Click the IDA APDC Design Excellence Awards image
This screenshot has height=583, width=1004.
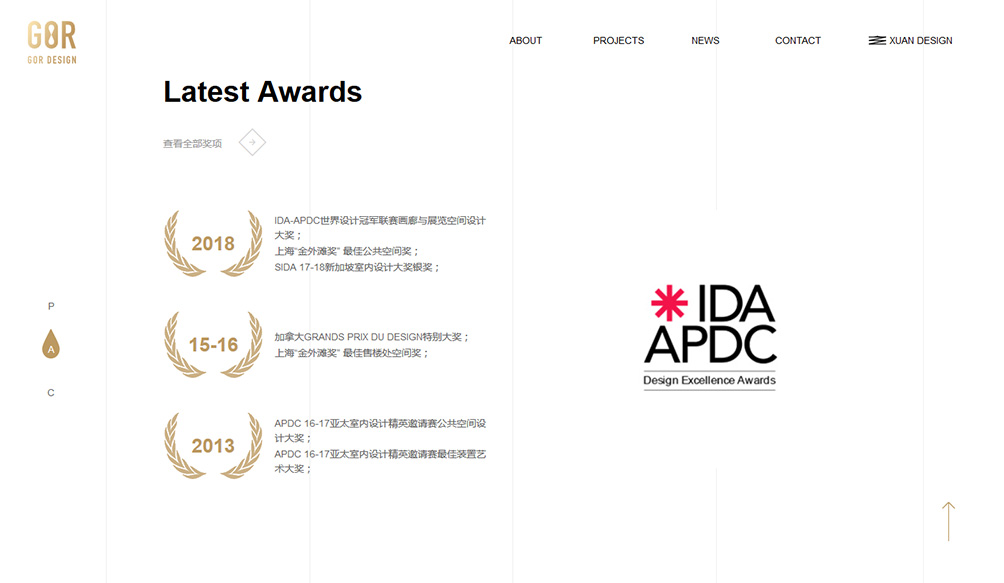710,336
